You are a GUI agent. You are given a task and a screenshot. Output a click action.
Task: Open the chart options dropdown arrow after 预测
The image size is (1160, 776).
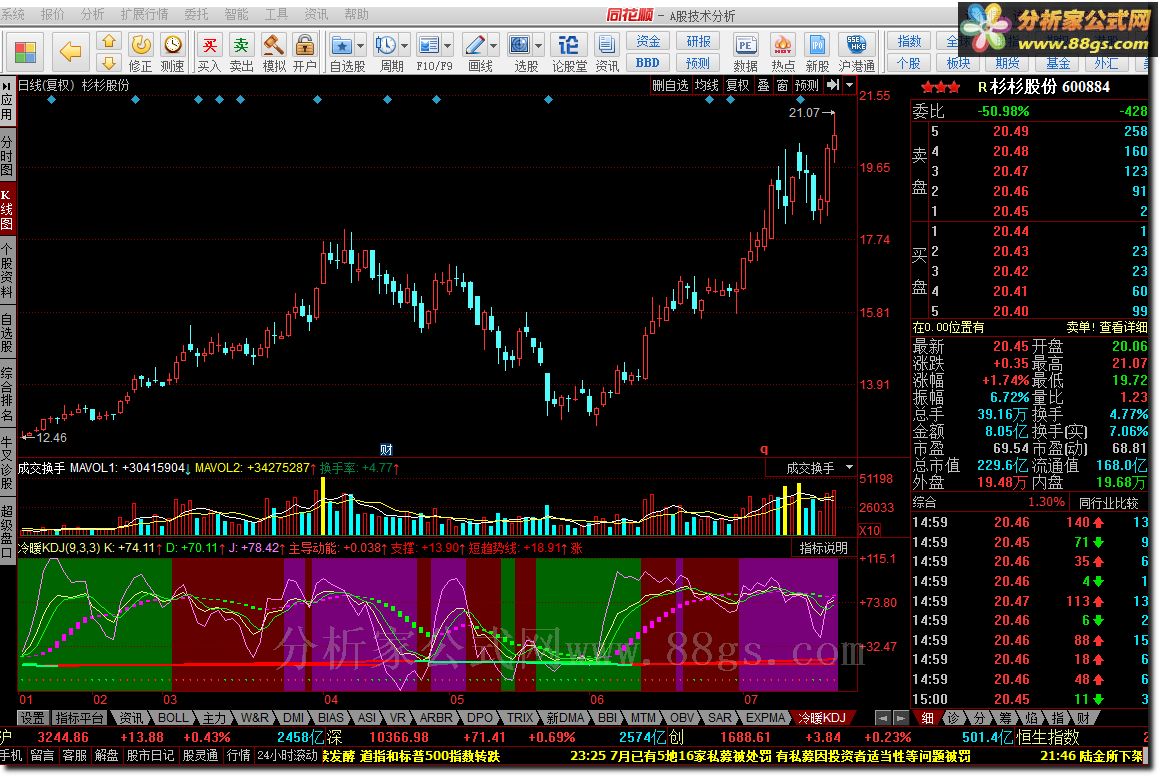[849, 85]
